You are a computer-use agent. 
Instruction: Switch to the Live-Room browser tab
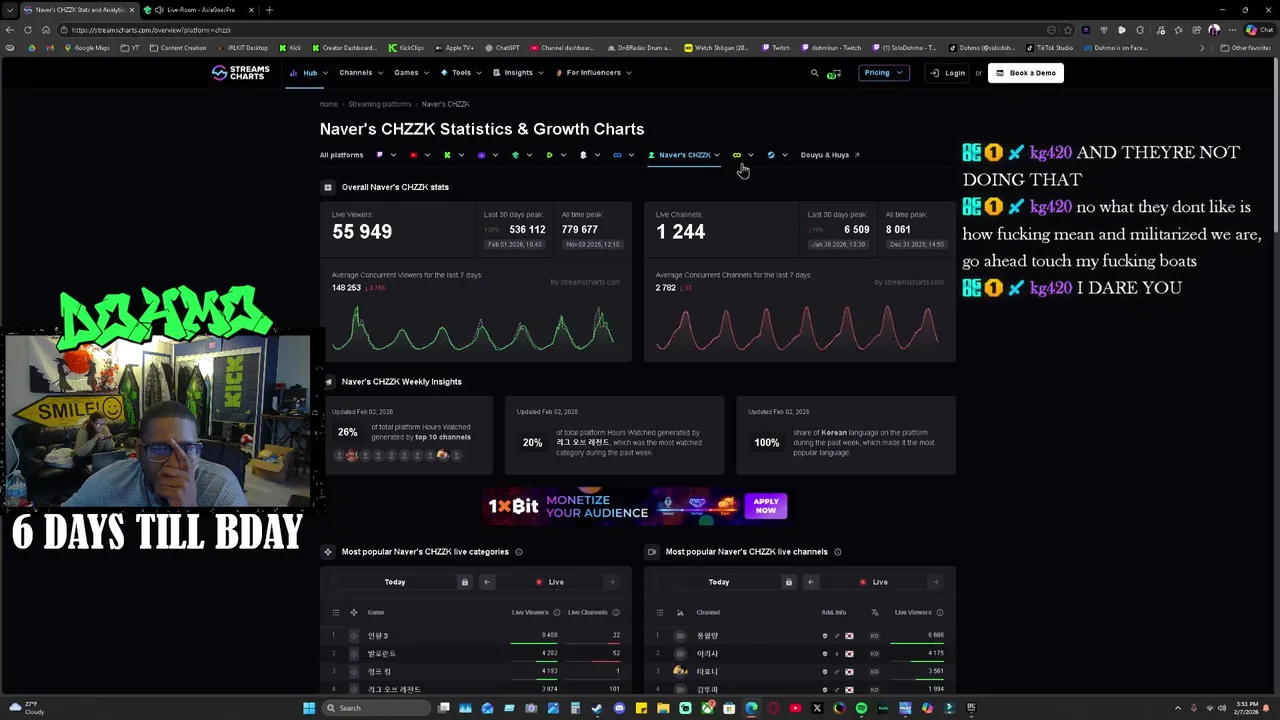click(x=198, y=10)
